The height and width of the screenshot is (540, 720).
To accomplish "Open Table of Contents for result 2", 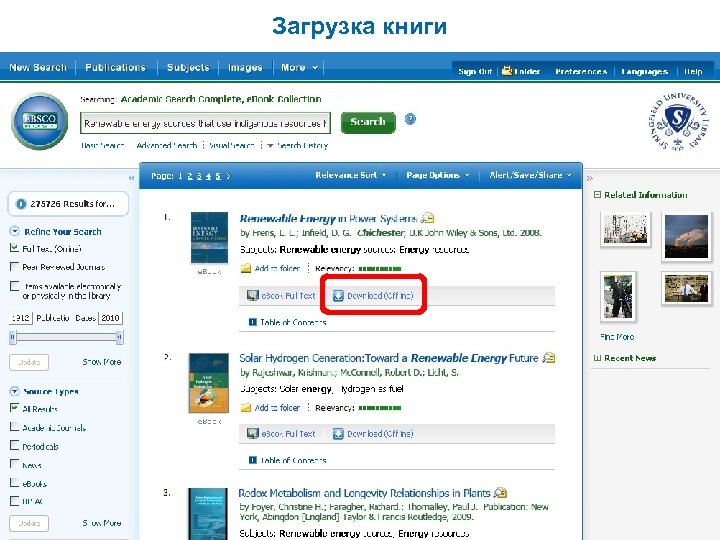I will point(287,460).
